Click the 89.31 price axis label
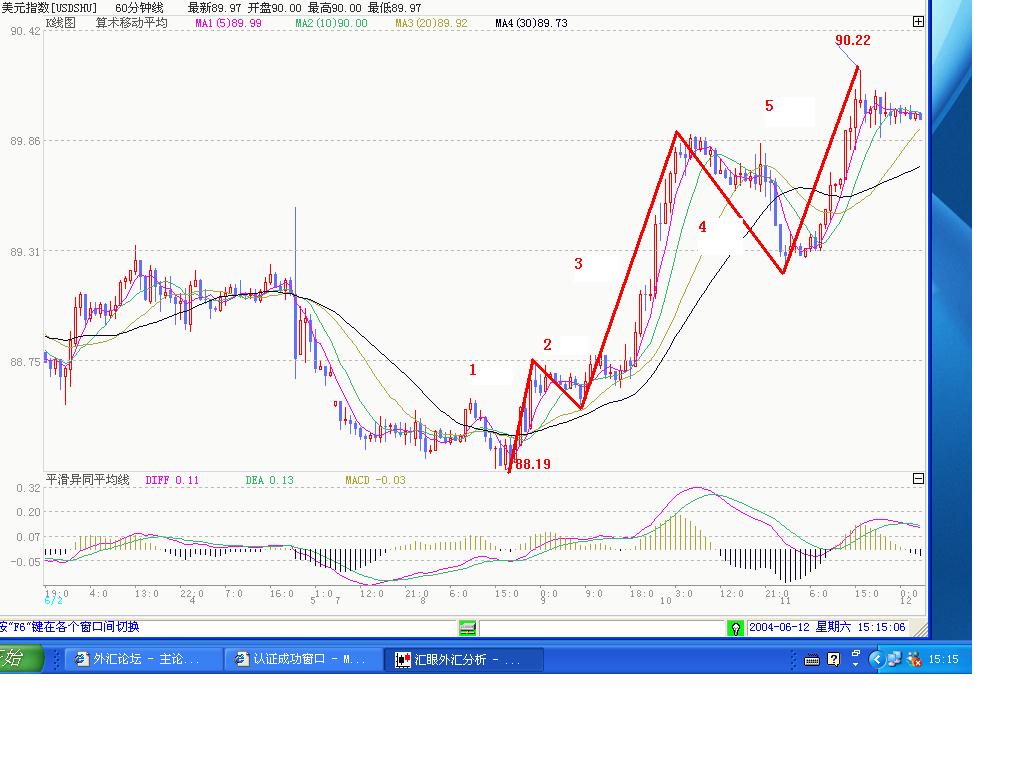 (25, 251)
